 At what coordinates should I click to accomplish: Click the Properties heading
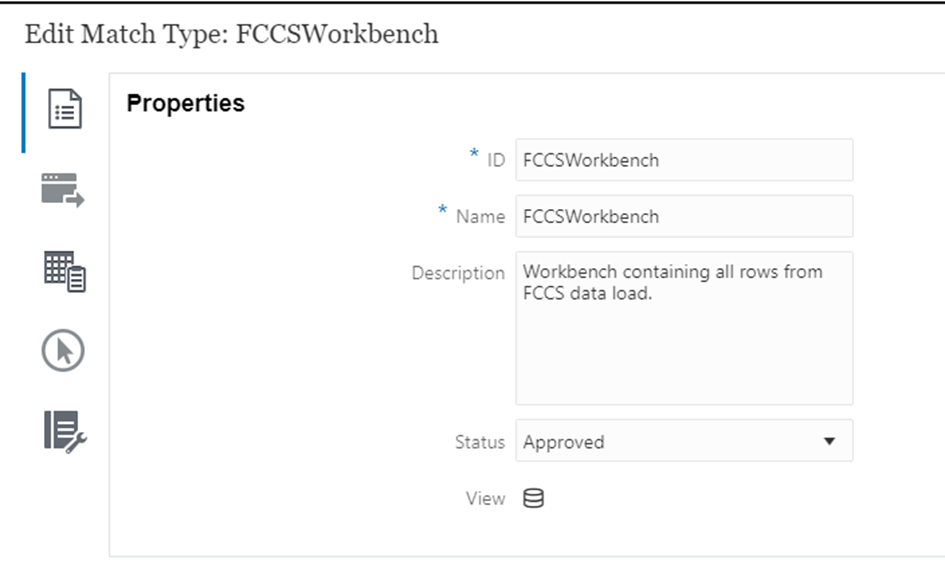click(185, 102)
